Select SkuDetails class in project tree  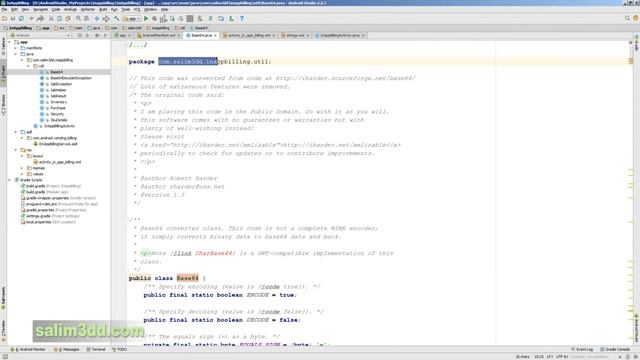coord(59,120)
